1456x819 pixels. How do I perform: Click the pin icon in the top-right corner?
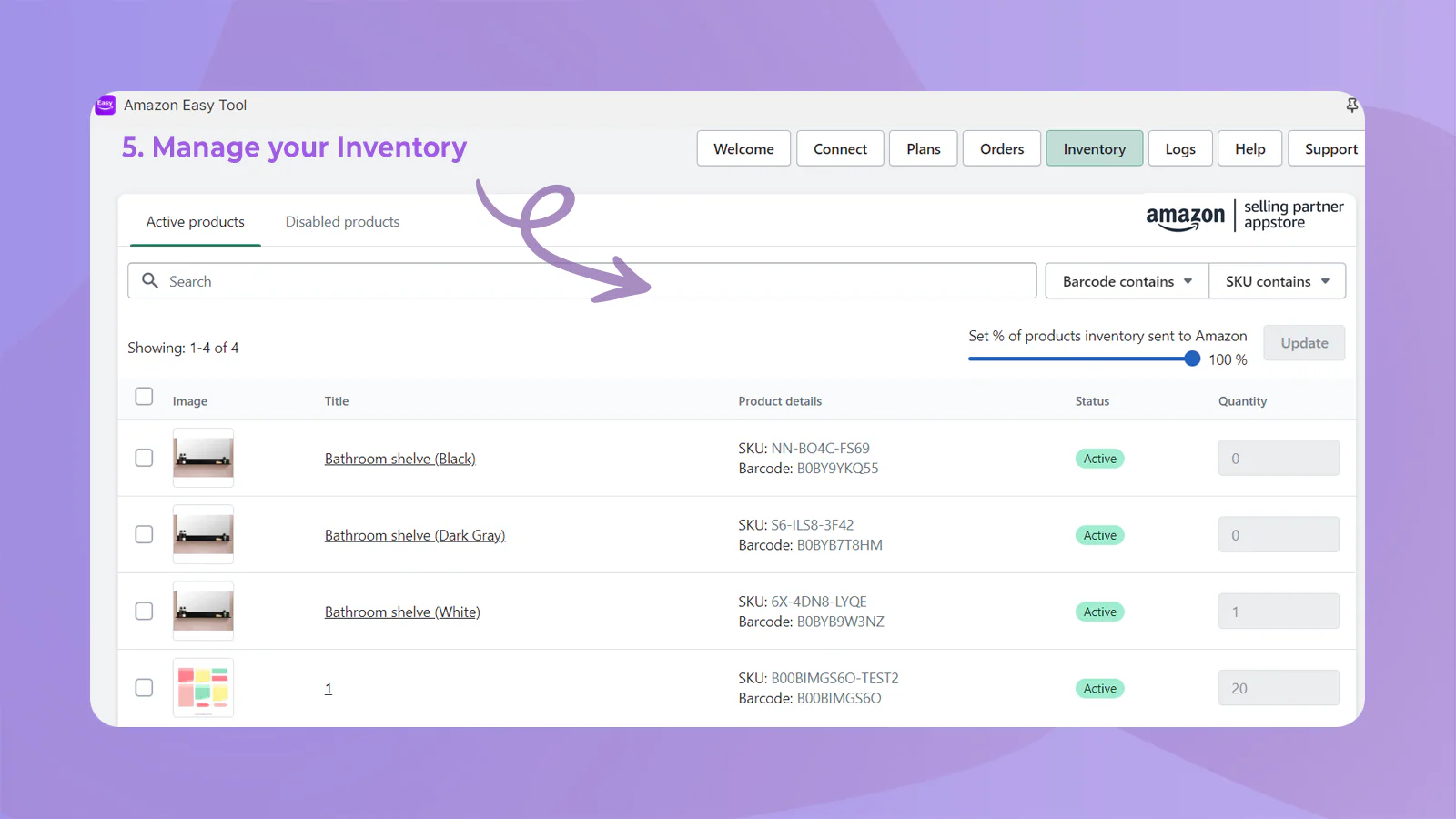[1351, 106]
